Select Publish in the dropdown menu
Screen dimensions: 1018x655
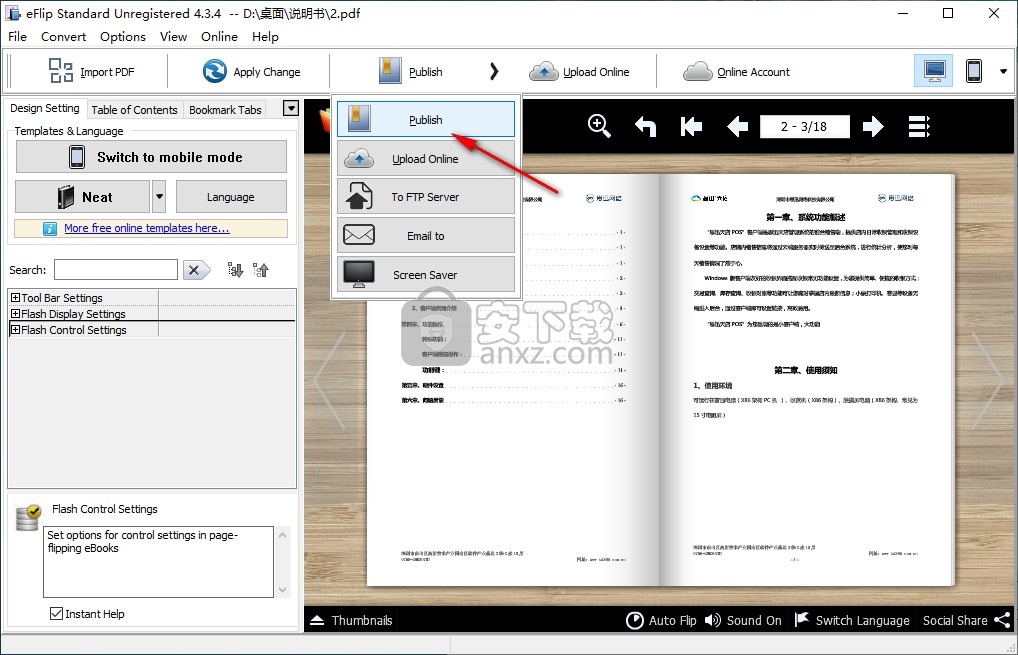pos(426,119)
